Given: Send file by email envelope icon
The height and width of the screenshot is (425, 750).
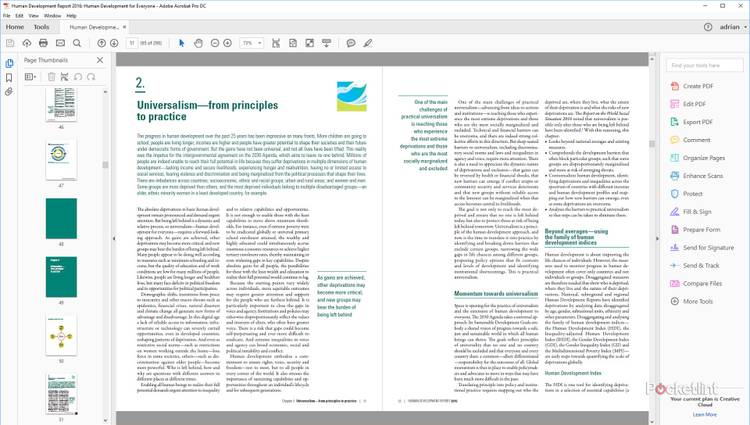Looking at the screenshot, I should coord(60,43).
